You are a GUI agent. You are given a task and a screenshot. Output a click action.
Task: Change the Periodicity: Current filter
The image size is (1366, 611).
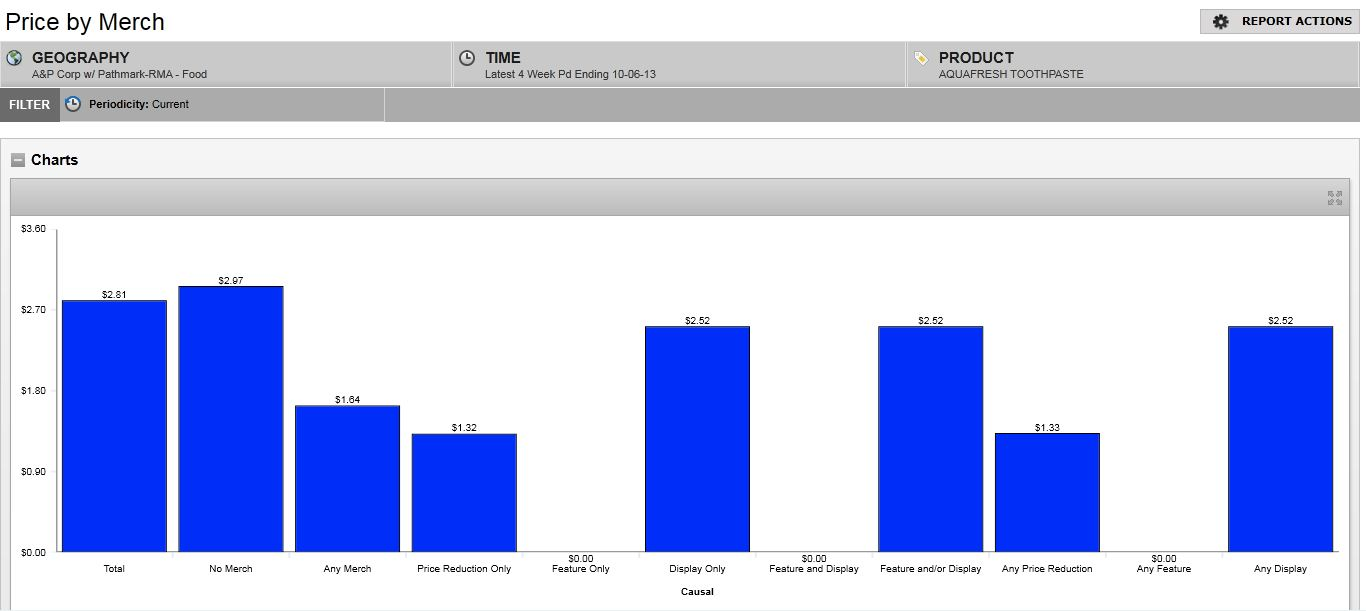[x=138, y=104]
